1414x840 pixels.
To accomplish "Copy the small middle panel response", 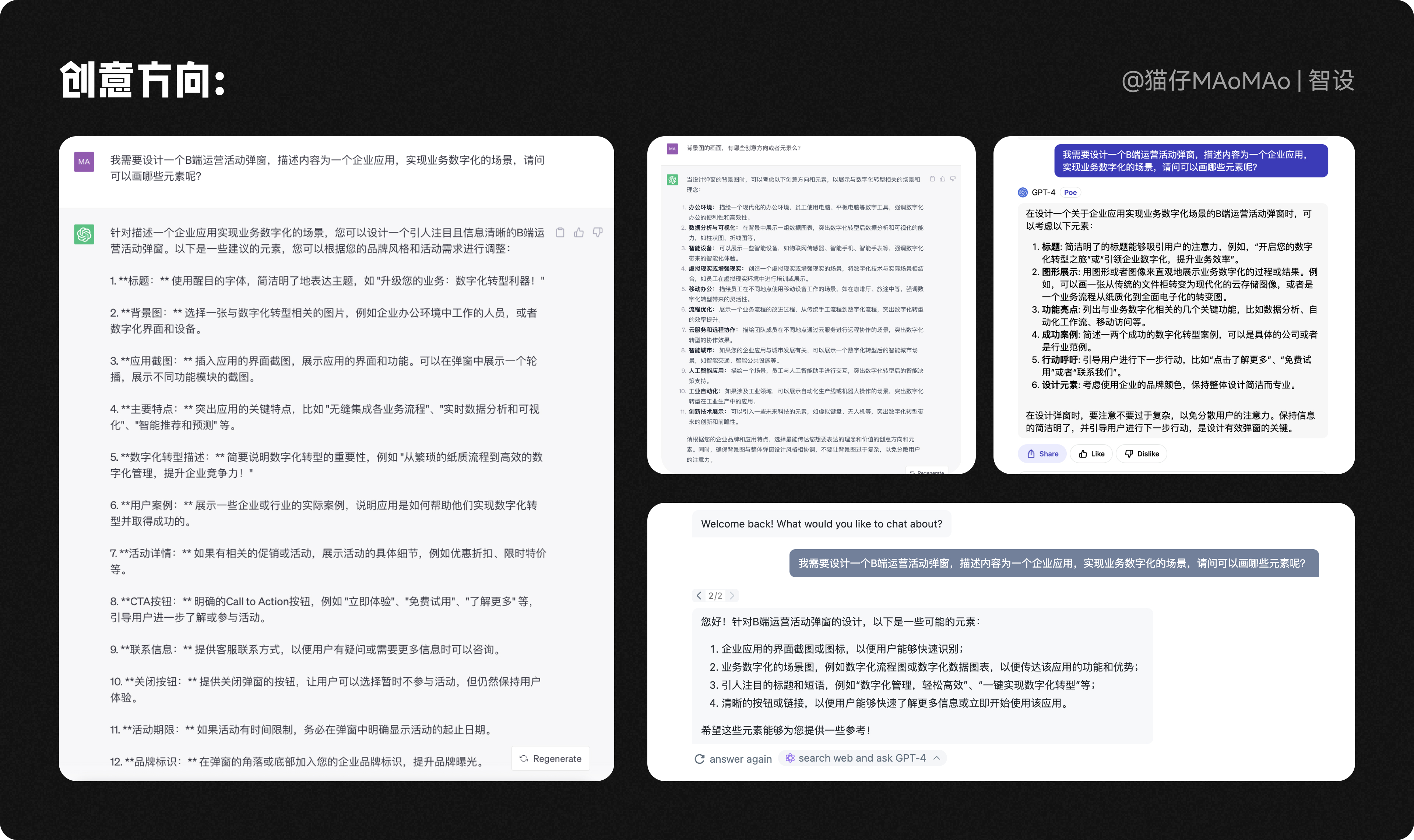I will 932,179.
